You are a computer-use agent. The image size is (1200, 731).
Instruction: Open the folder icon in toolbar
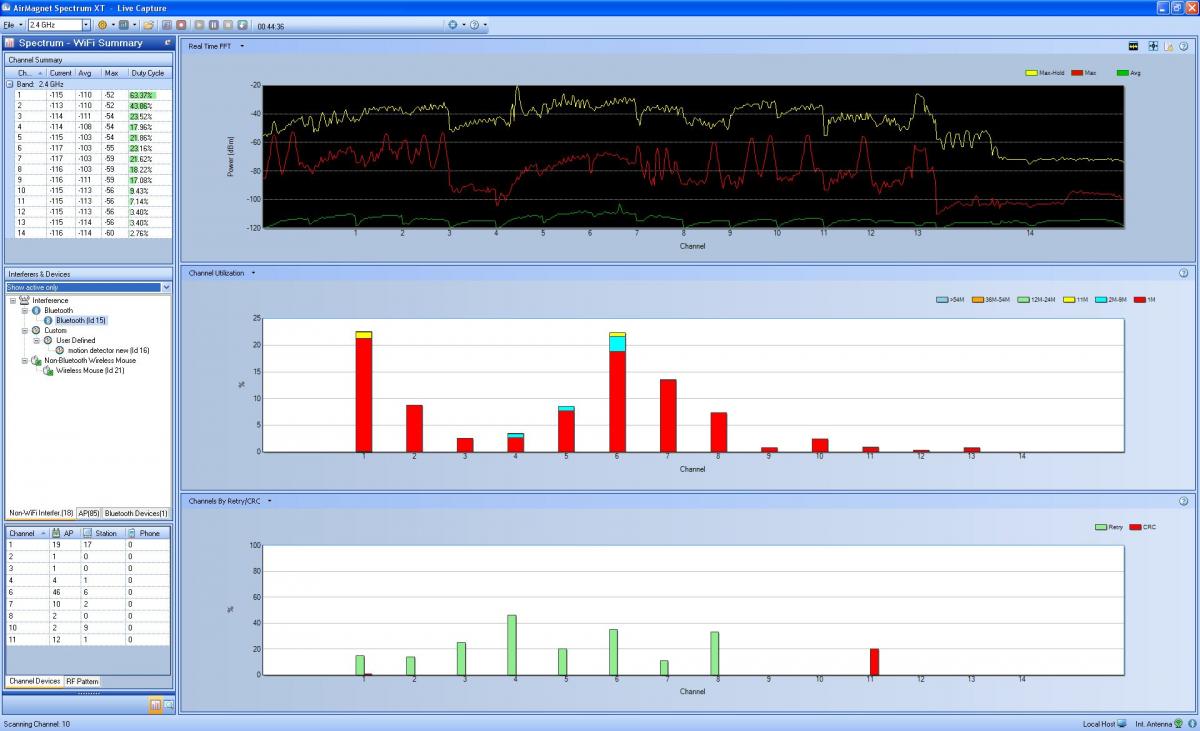click(148, 25)
